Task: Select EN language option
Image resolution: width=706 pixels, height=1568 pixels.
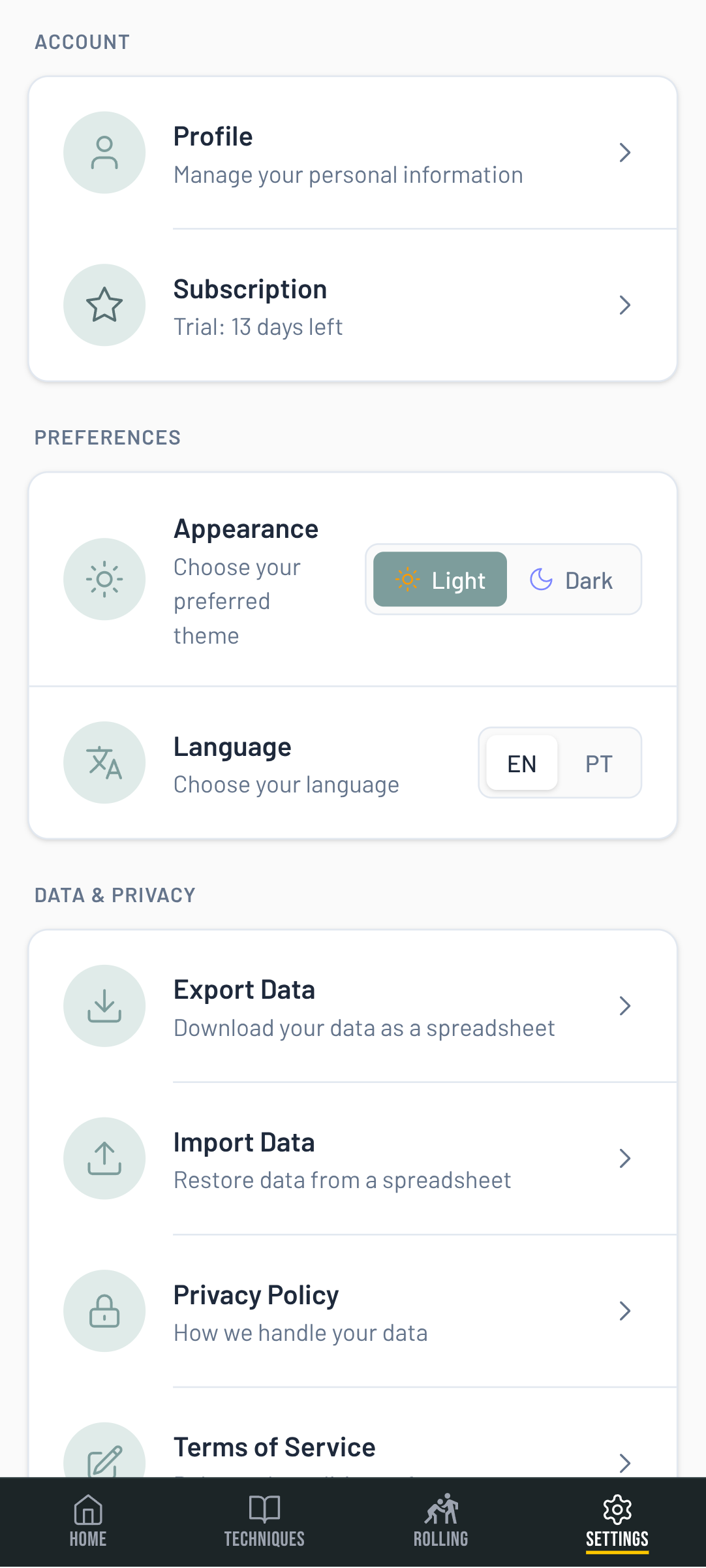Action: point(522,763)
